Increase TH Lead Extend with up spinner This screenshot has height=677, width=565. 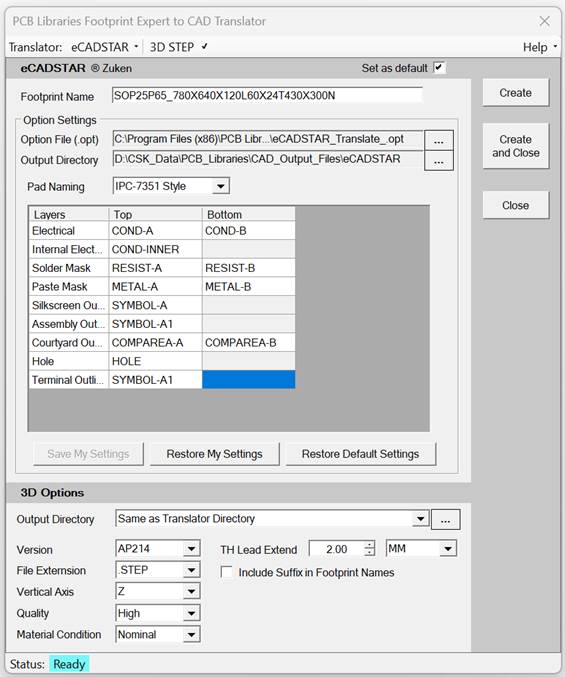pyautogui.click(x=369, y=545)
